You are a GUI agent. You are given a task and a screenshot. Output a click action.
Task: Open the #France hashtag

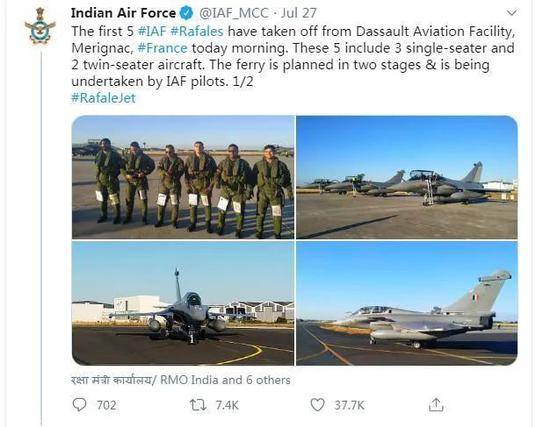pos(162,48)
